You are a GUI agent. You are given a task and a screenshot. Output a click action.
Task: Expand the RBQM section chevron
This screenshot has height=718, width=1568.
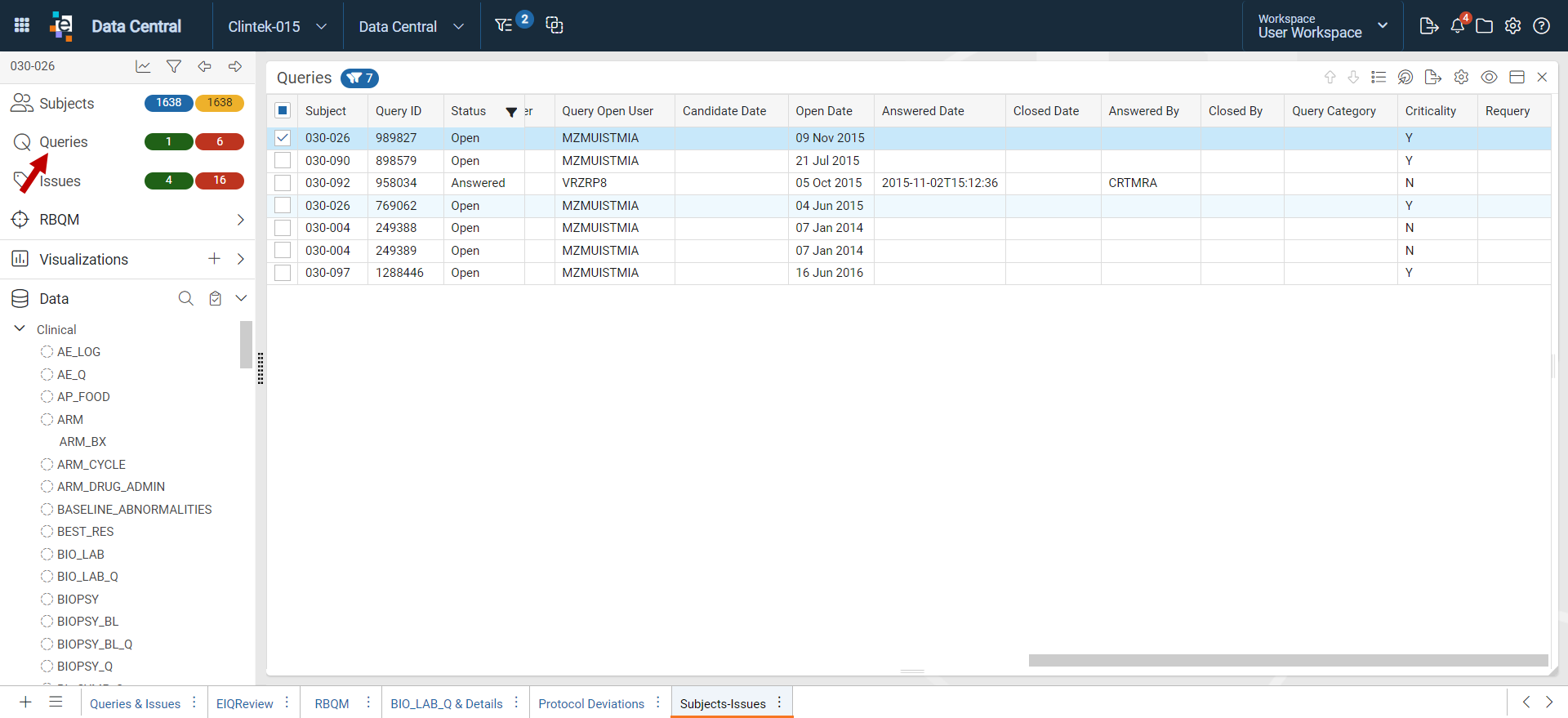pyautogui.click(x=240, y=220)
